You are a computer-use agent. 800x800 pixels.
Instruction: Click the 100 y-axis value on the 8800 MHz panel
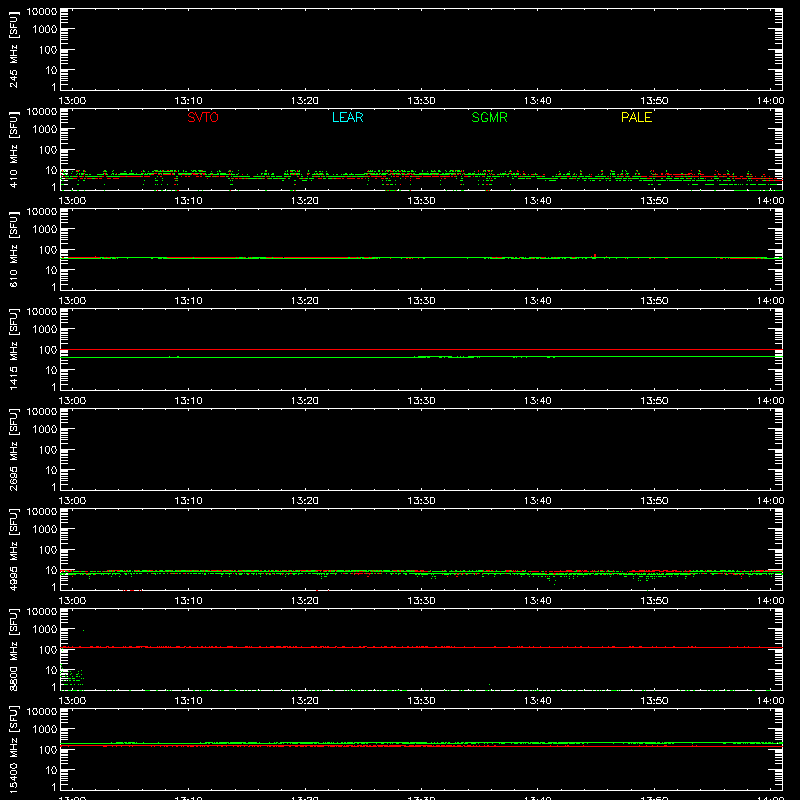[48, 650]
